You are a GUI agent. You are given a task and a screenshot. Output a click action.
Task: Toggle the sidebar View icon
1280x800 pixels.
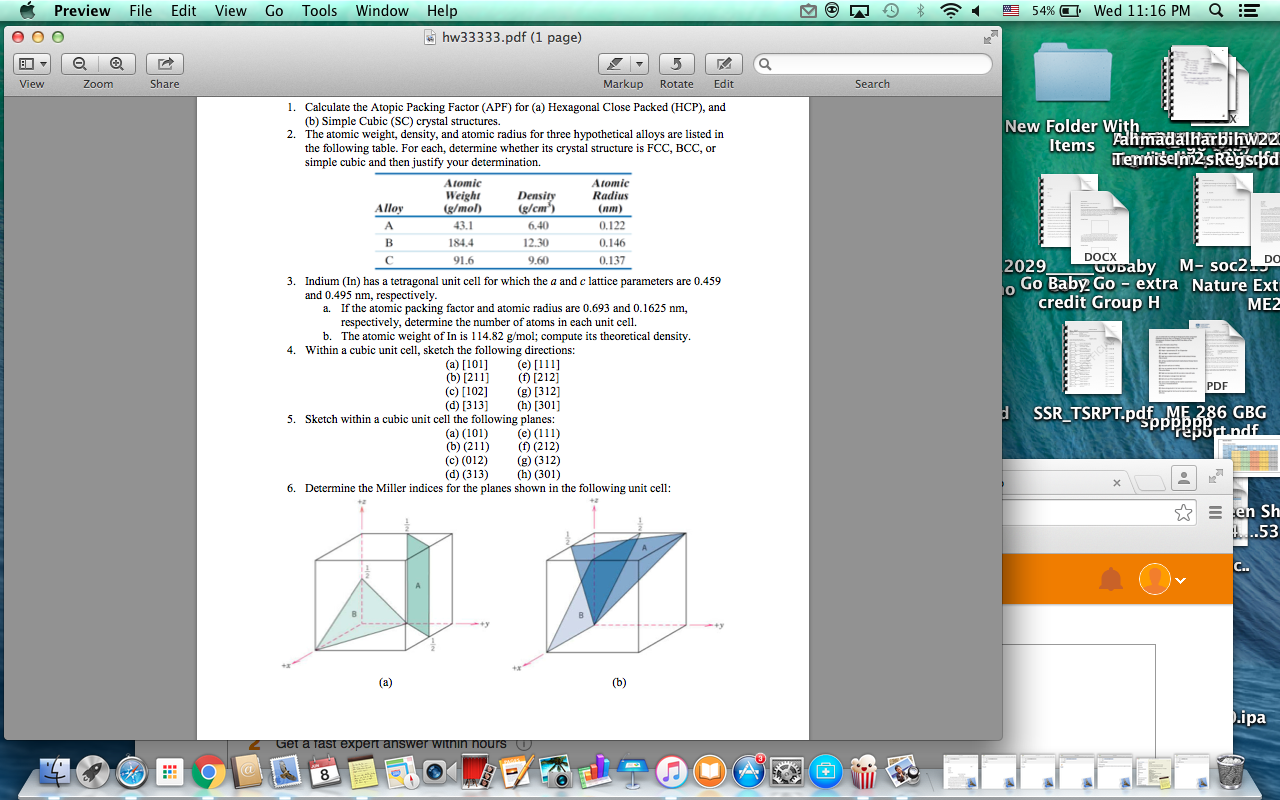click(x=25, y=63)
